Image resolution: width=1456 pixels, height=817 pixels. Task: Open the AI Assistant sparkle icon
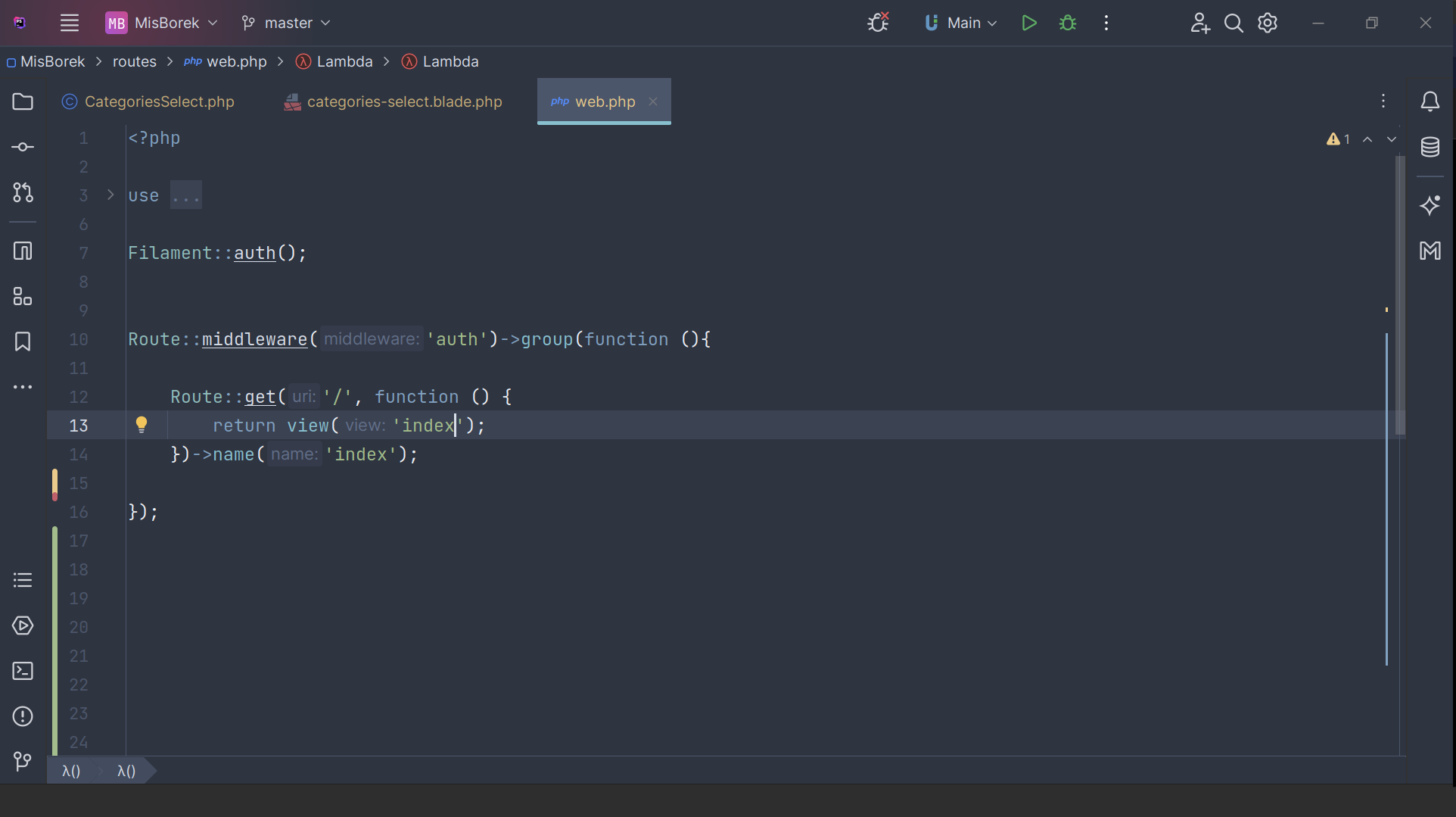(1430, 205)
